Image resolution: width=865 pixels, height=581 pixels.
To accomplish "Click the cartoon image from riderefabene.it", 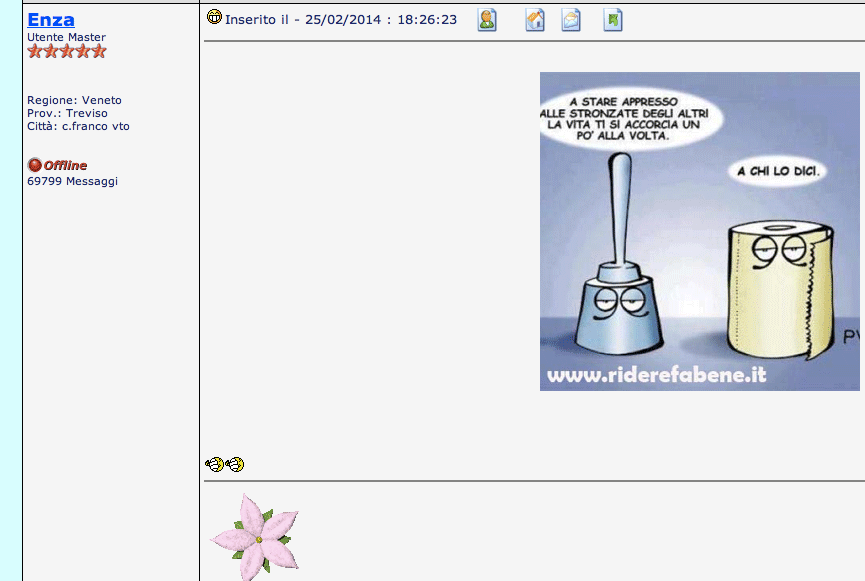I will point(700,231).
